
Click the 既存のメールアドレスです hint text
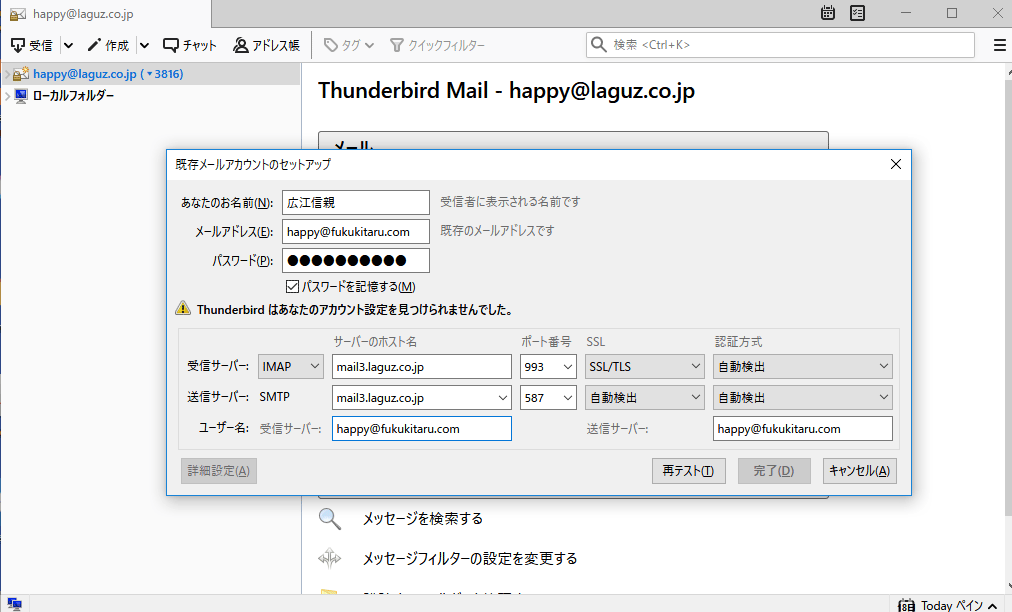coord(498,230)
